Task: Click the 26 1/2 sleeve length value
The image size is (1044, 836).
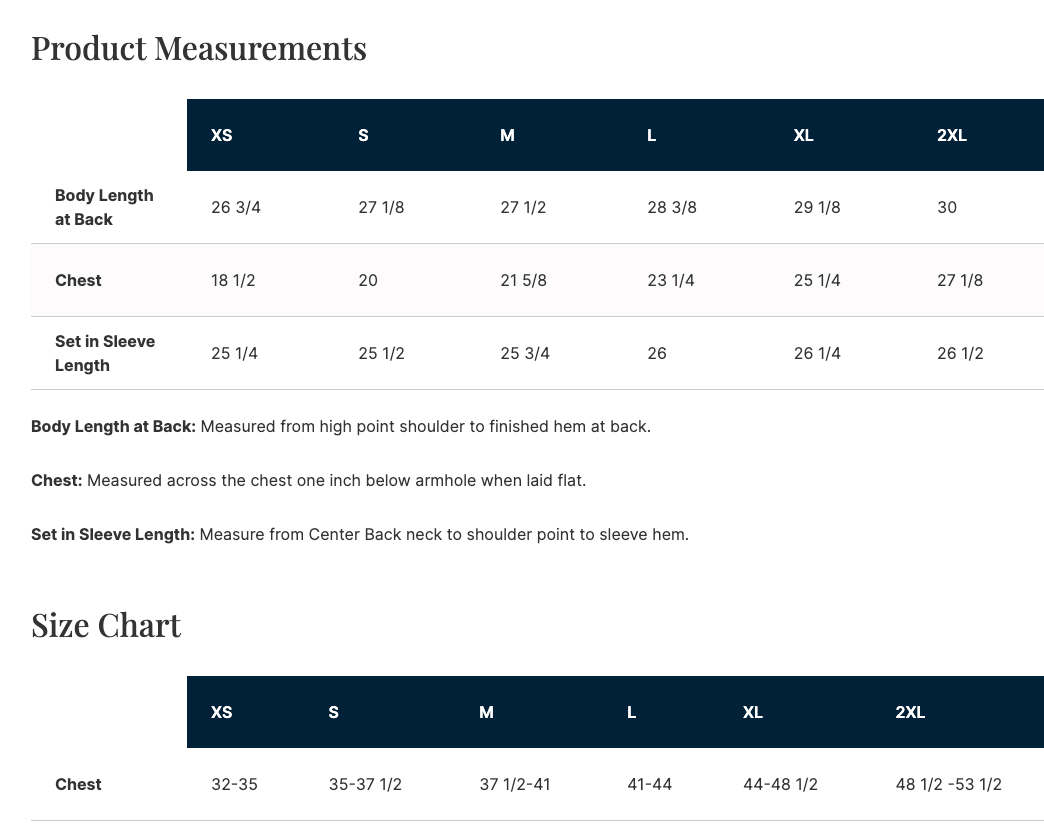Action: (x=960, y=353)
